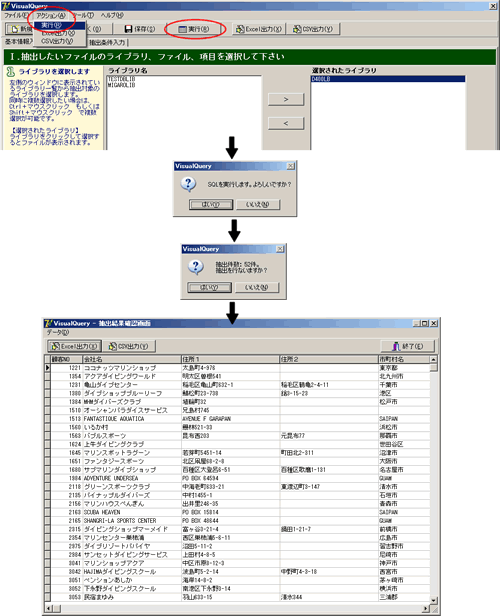
Task: Click the scroll-down arrow in the results grid
Action: click(434, 600)
